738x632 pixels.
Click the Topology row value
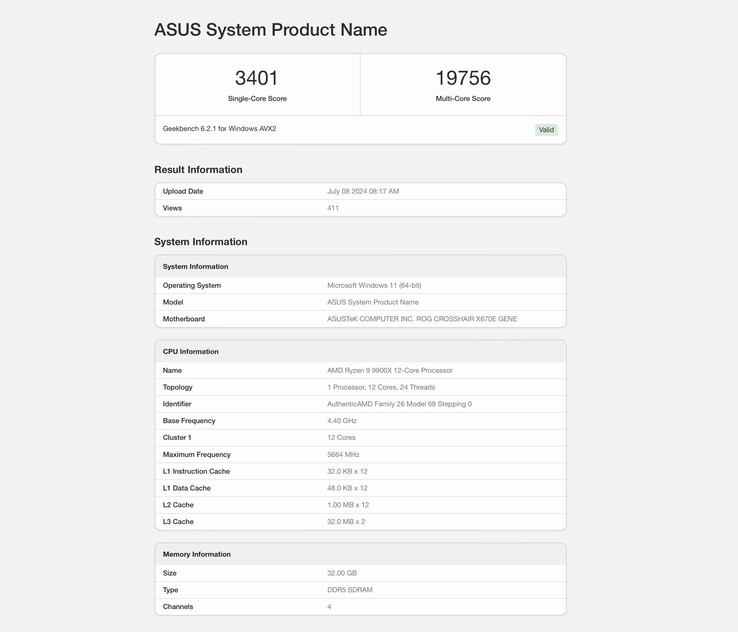(x=381, y=387)
